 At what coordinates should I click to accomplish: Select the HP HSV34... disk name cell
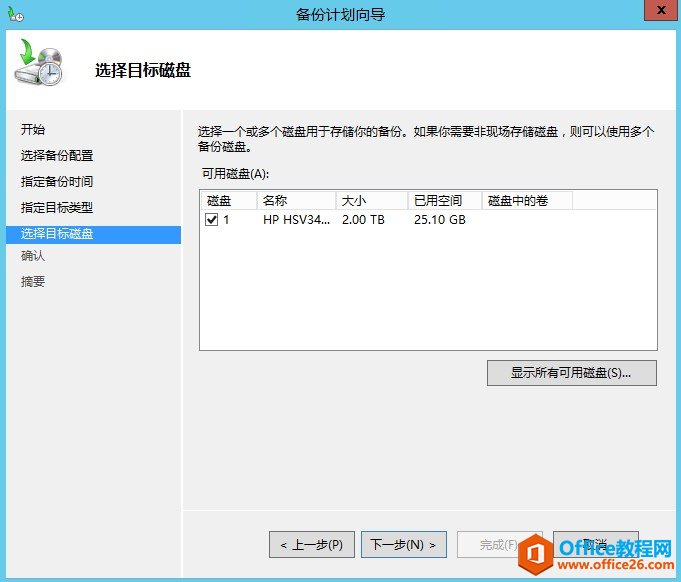pyautogui.click(x=297, y=220)
